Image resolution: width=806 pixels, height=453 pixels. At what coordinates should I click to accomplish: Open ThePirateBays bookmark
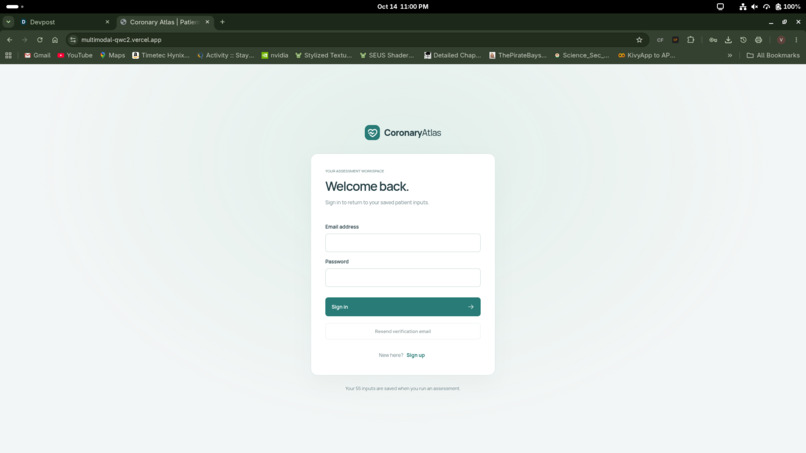pyautogui.click(x=517, y=55)
